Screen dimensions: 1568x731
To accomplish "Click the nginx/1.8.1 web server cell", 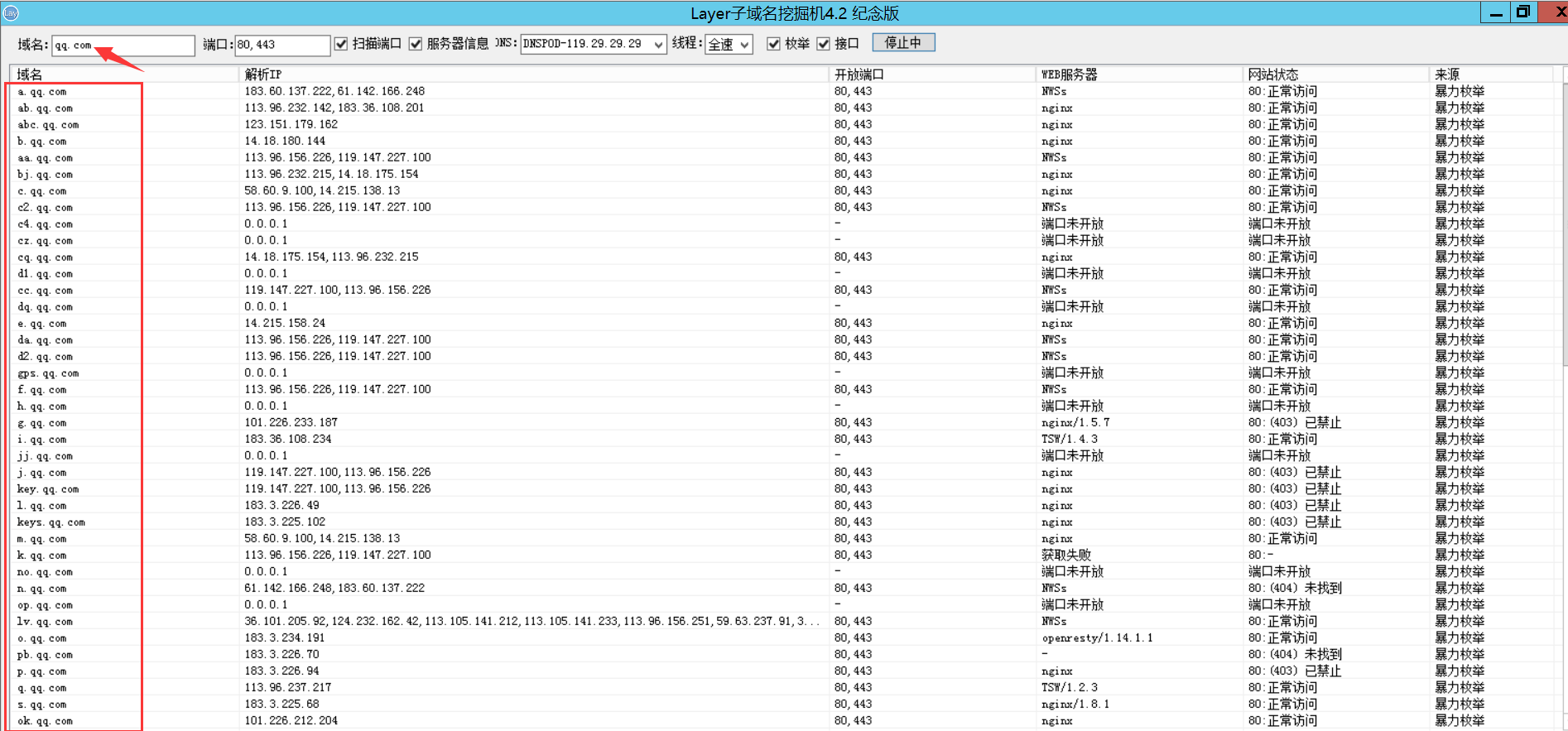I will click(1075, 704).
